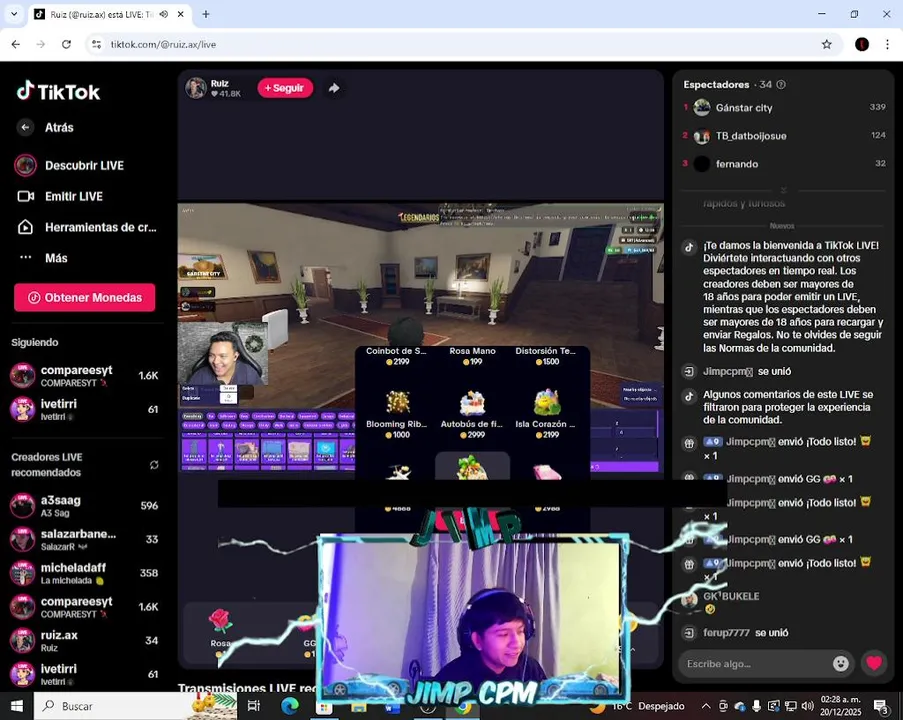The width and height of the screenshot is (903, 720).
Task: Open recommended creator salazarbane
Action: [85, 540]
